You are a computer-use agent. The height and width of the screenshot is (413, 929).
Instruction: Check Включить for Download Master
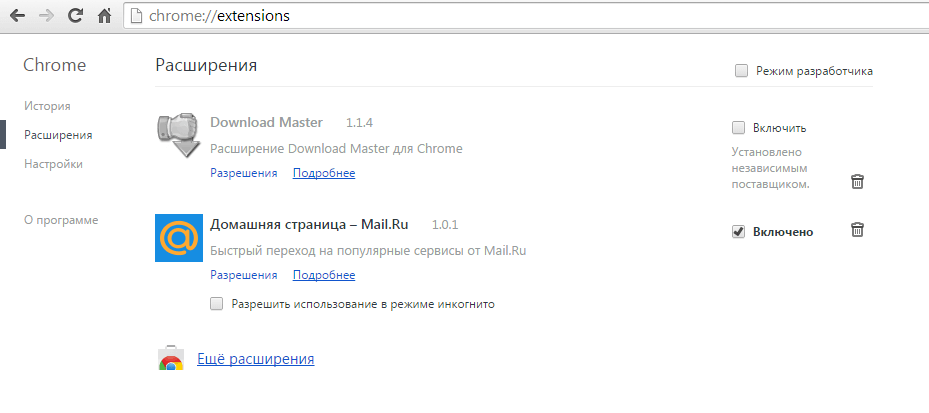(739, 127)
